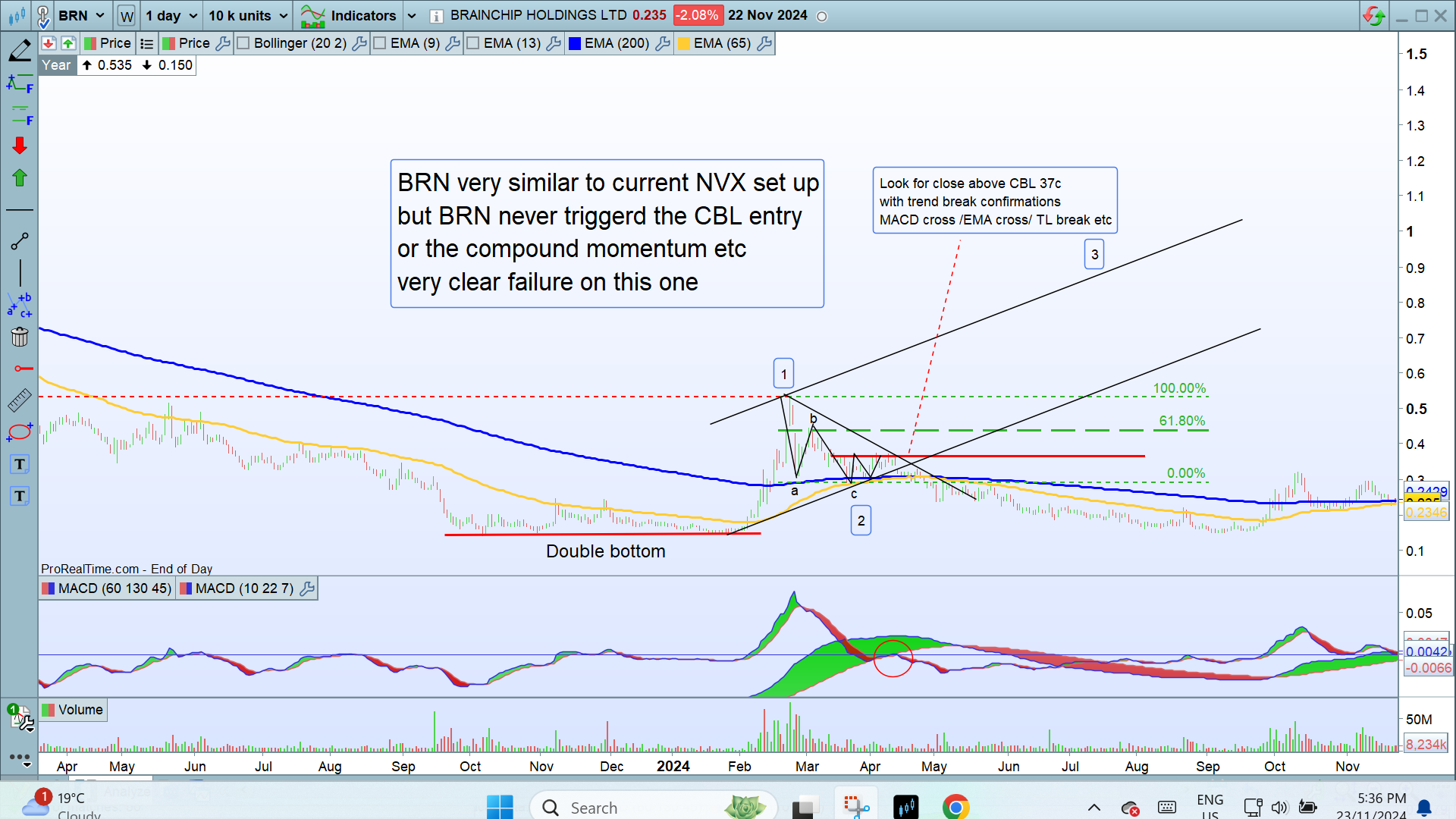Select the MACD (60 130 45) tab
The width and height of the screenshot is (1456, 819).
coord(107,588)
